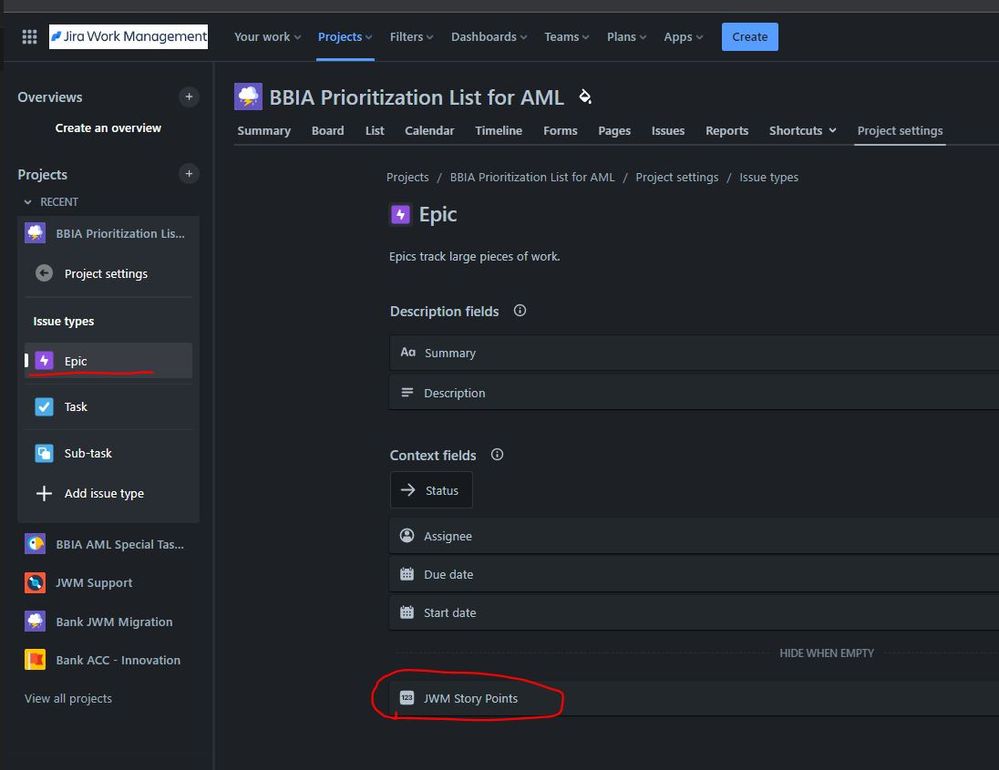Click the Sub-task icon in sidebar

[44, 453]
